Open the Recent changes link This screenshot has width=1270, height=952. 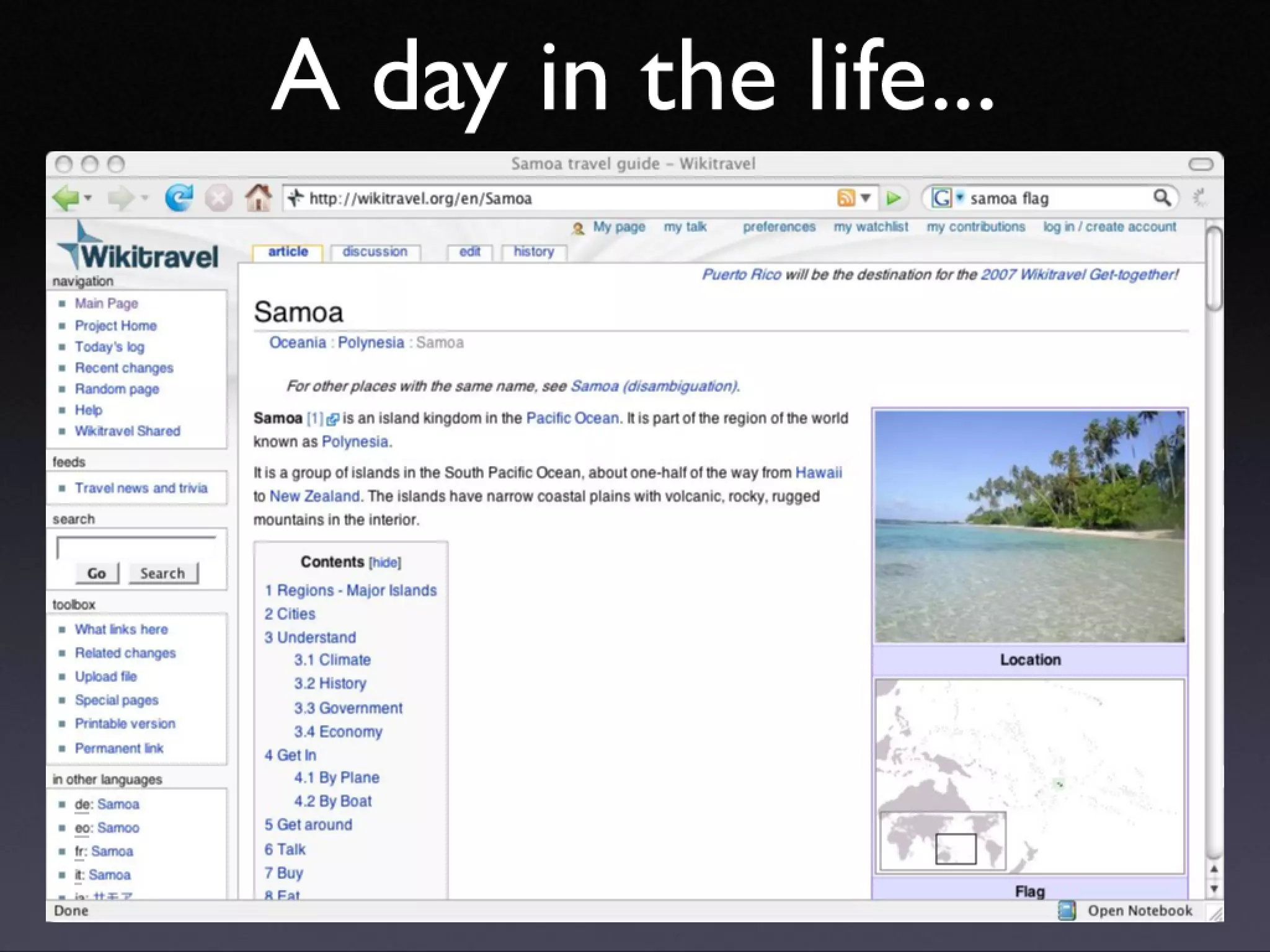[124, 368]
